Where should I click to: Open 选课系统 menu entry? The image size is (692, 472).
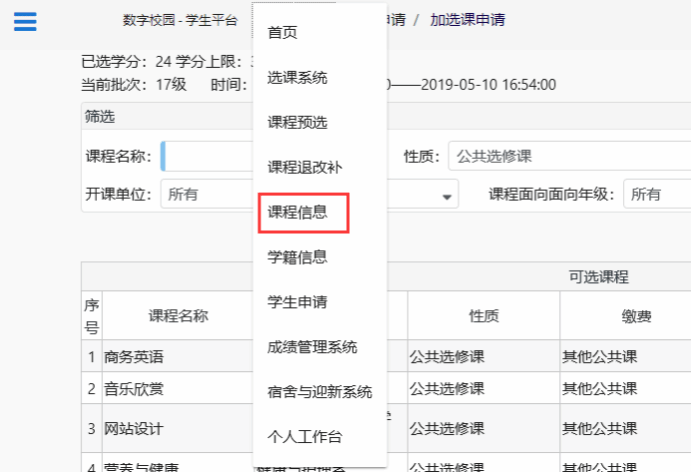click(x=297, y=78)
